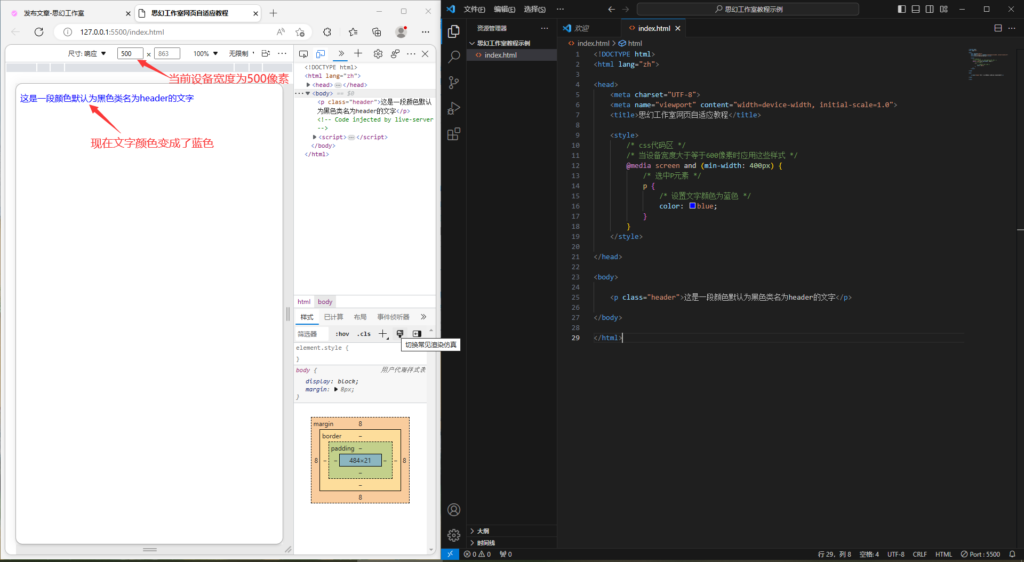Open the VS Code Search view
The width and height of the screenshot is (1024, 562).
coord(454,57)
